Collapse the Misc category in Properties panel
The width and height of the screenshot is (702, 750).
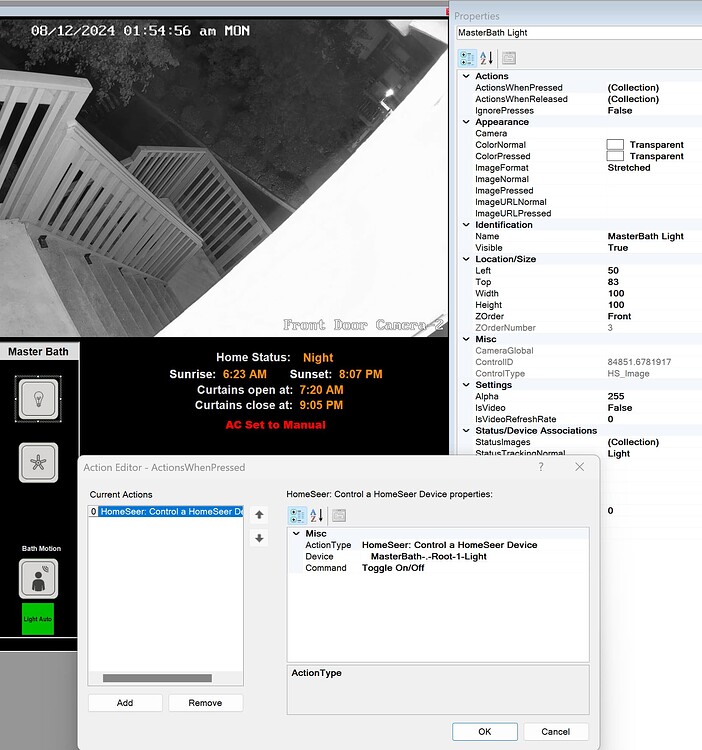(x=466, y=339)
